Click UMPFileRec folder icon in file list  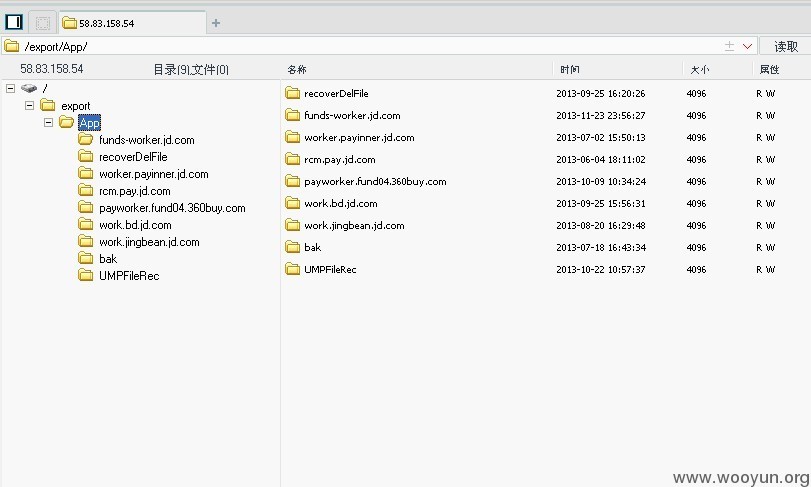(293, 269)
